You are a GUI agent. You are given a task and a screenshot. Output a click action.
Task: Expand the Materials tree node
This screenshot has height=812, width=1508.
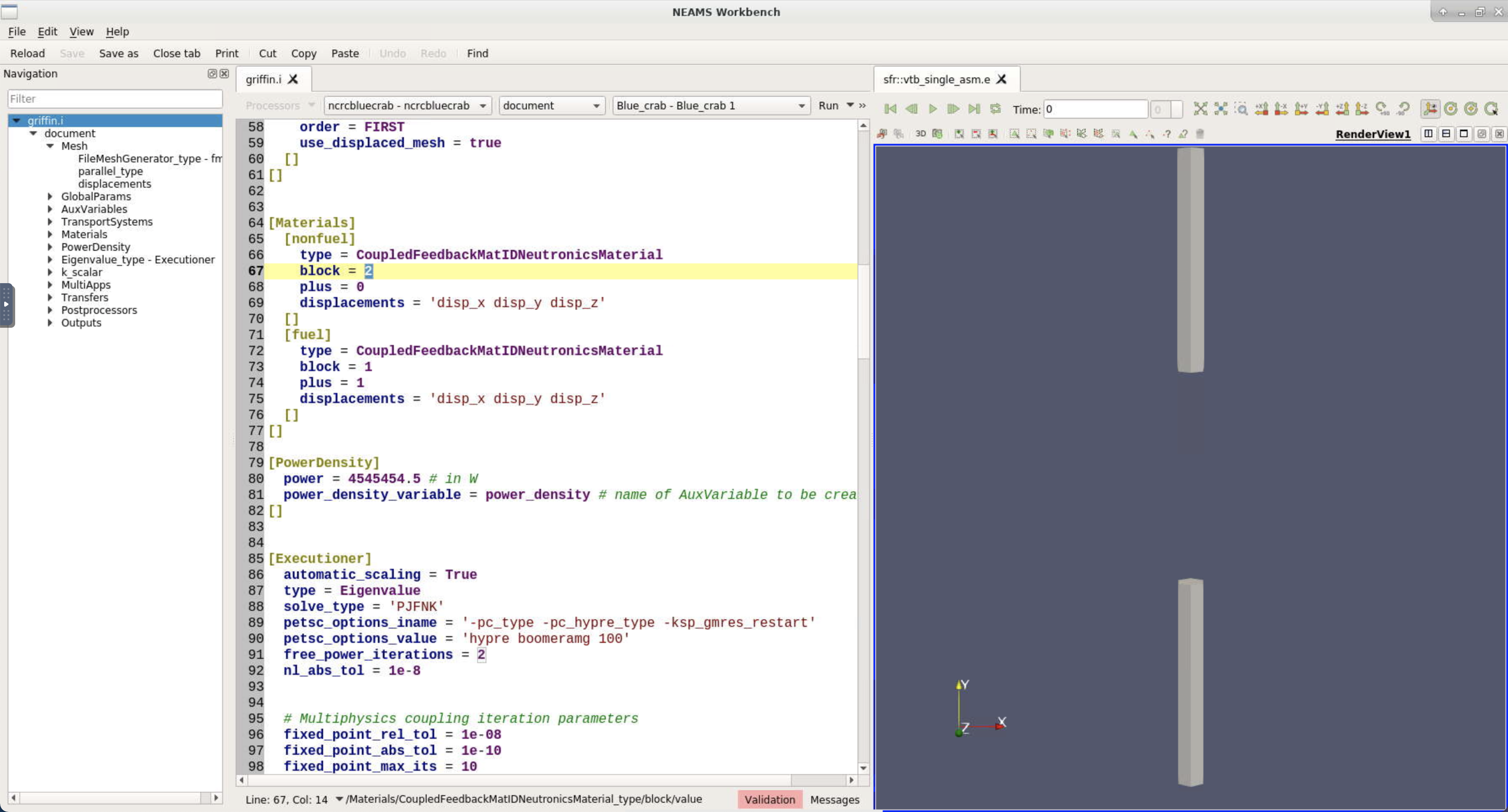(50, 234)
